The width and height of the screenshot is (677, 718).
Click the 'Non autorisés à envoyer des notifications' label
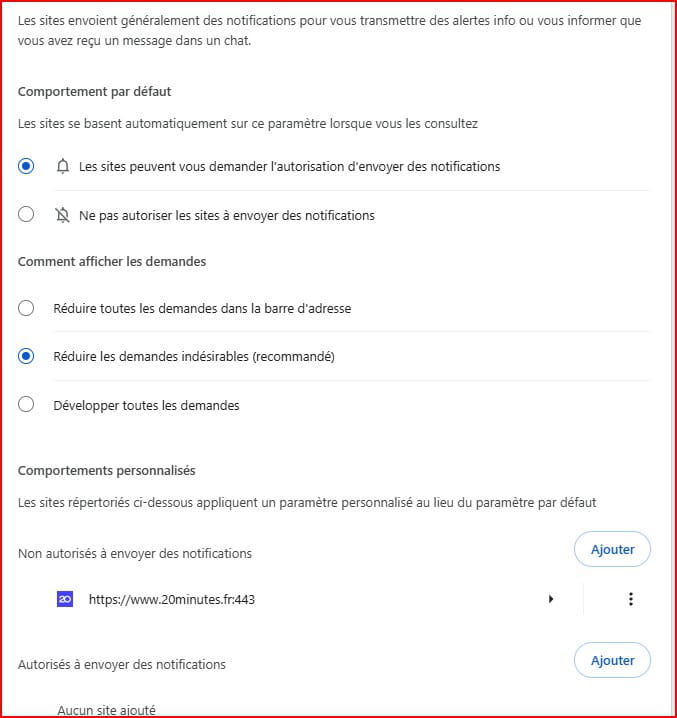click(135, 553)
